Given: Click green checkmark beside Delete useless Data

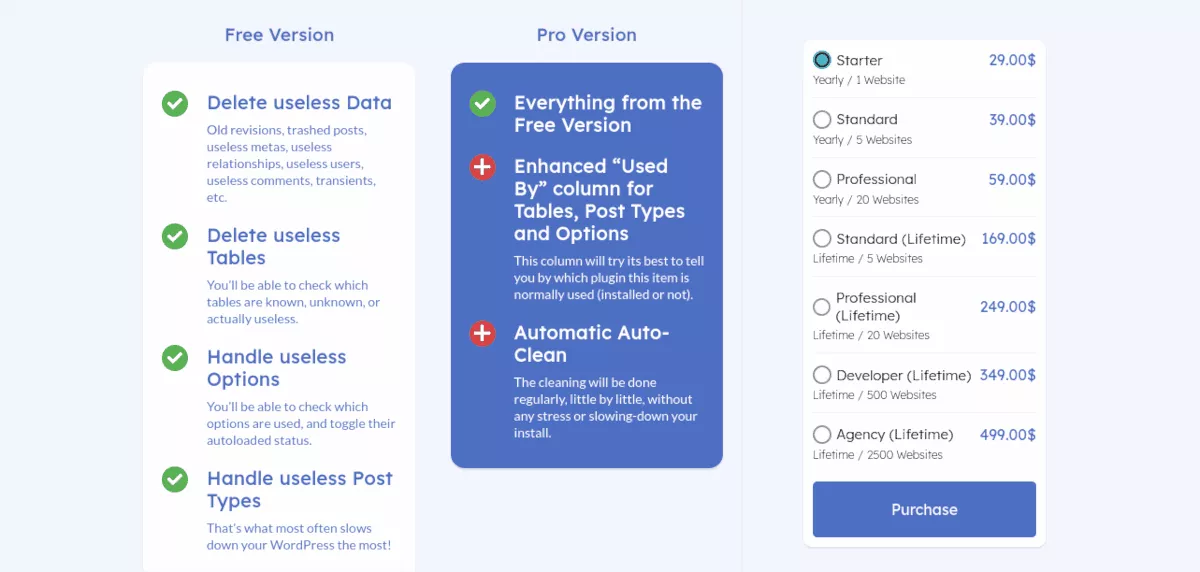Looking at the screenshot, I should click(175, 103).
